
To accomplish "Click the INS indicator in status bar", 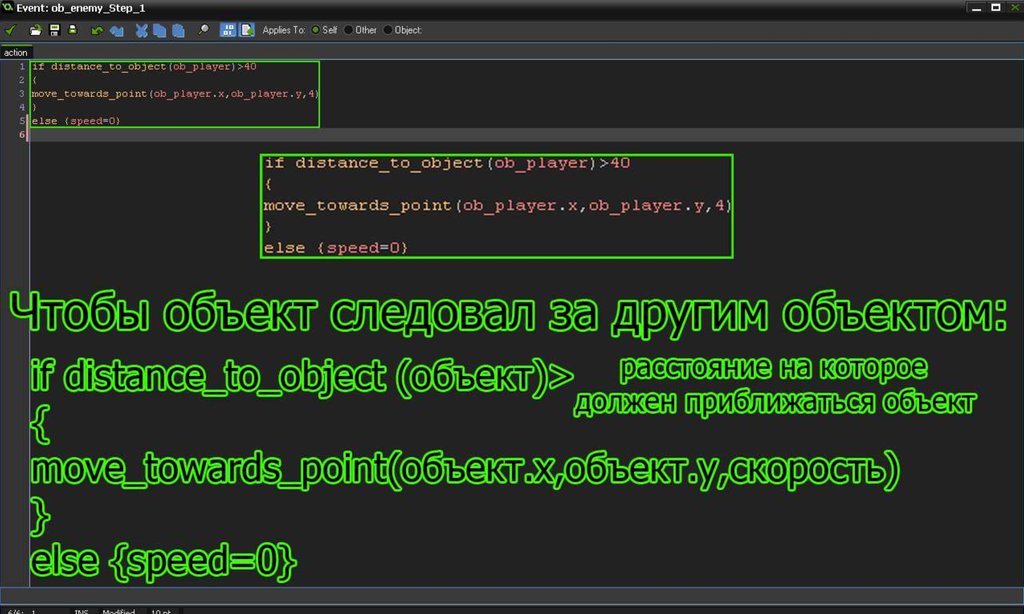I will 81,610.
